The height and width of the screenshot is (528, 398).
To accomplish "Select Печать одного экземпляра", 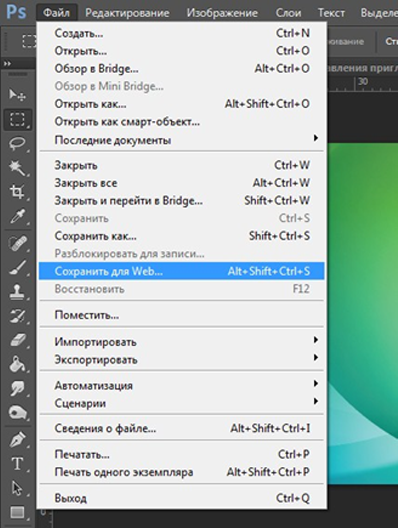I will pyautogui.click(x=182, y=472).
